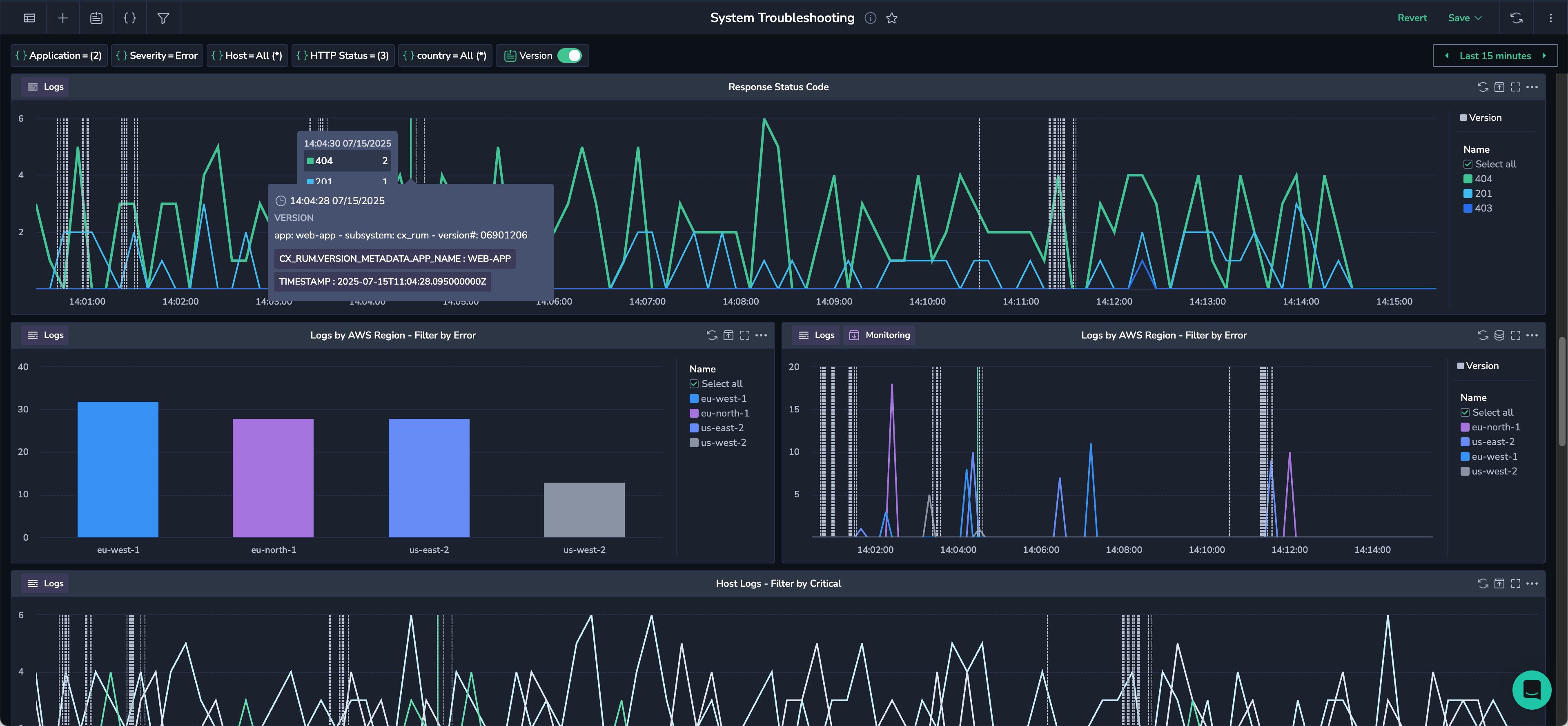Open the annotations calendar icon in toolbar

[x=96, y=18]
